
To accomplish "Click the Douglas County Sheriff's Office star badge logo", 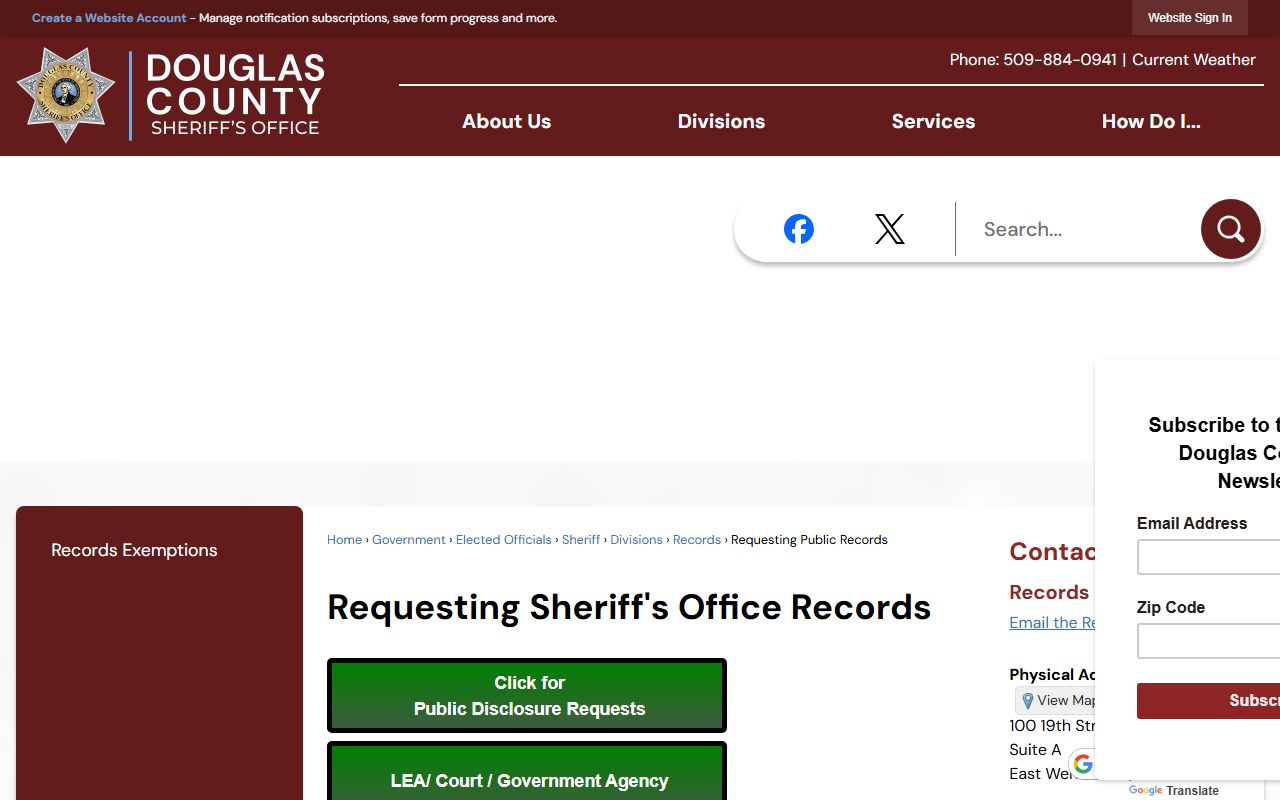I will [x=66, y=95].
